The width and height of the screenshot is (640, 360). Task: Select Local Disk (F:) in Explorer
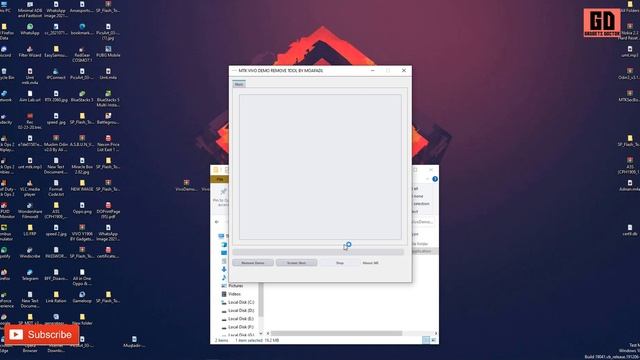[241, 327]
